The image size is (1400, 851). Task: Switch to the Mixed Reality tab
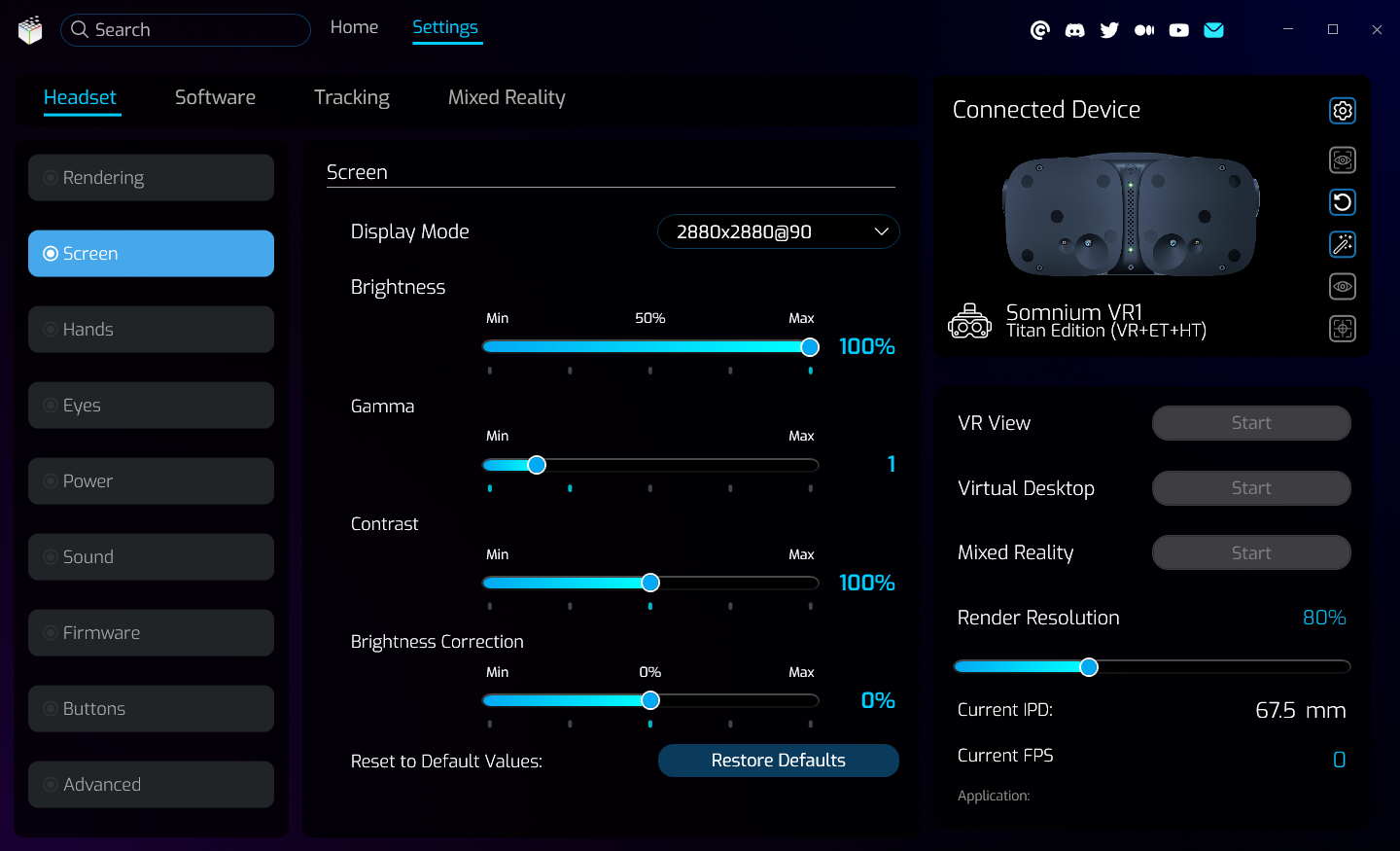click(507, 98)
